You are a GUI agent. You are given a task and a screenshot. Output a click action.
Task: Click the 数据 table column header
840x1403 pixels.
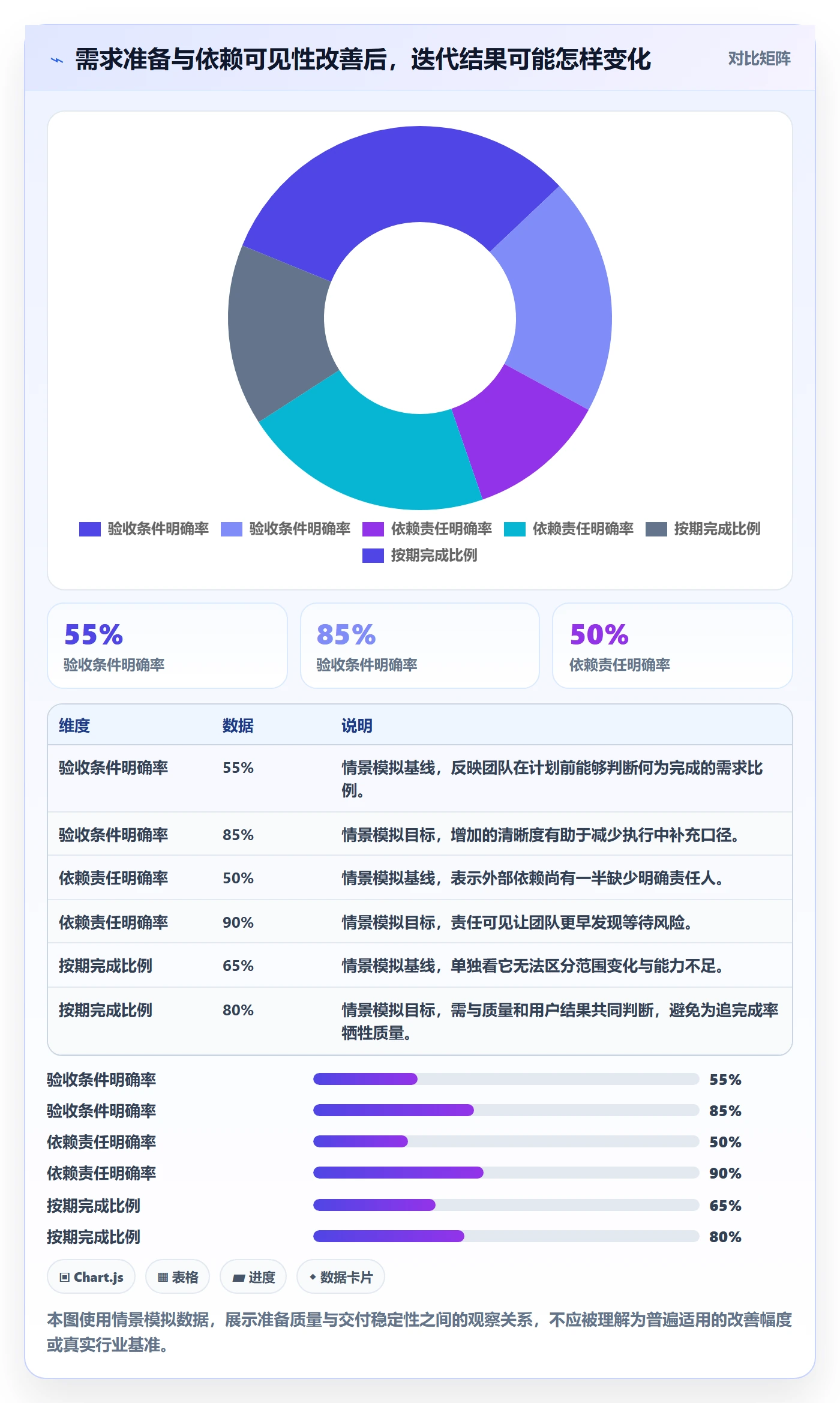(x=238, y=726)
